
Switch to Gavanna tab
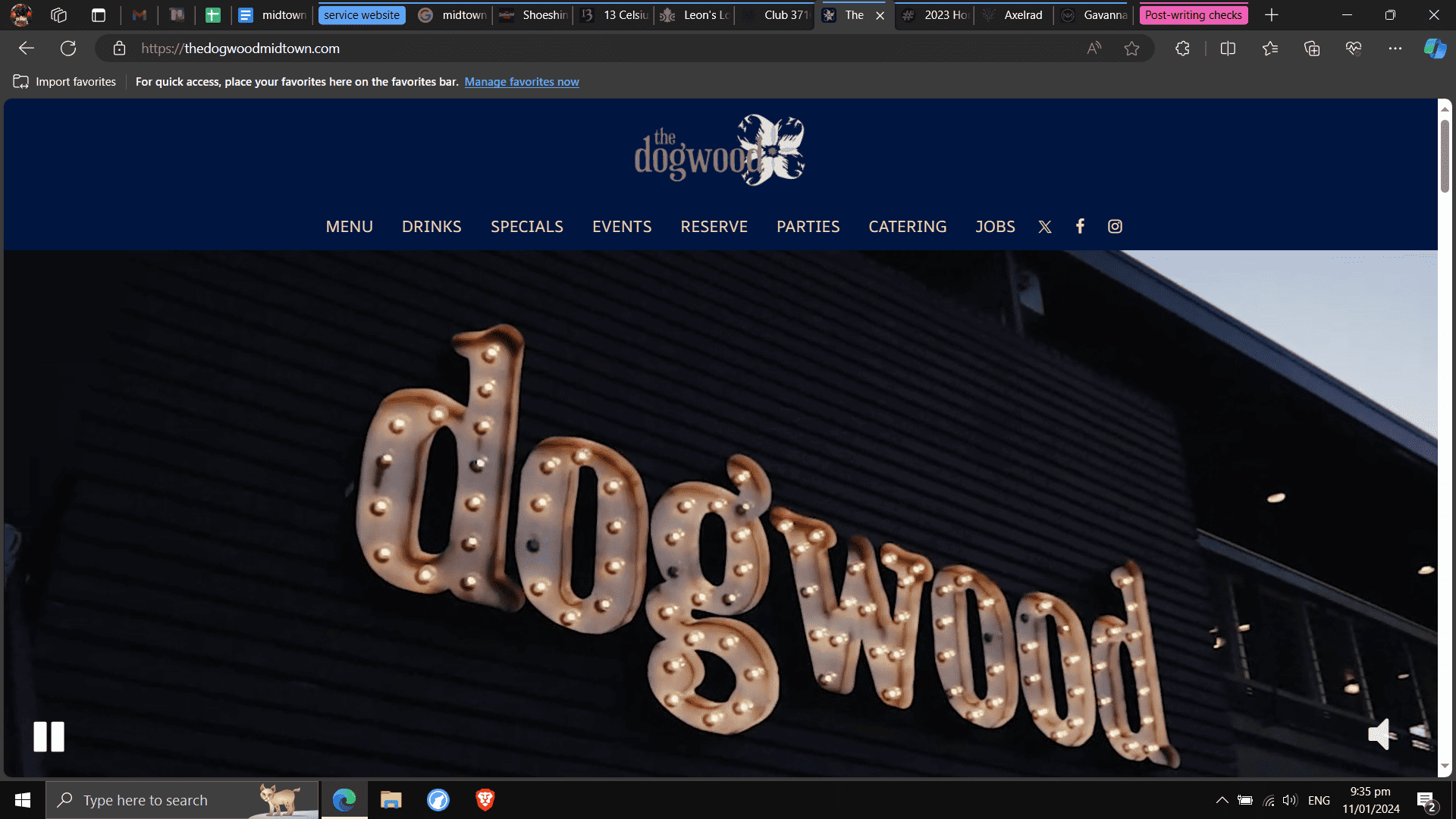(x=1094, y=15)
